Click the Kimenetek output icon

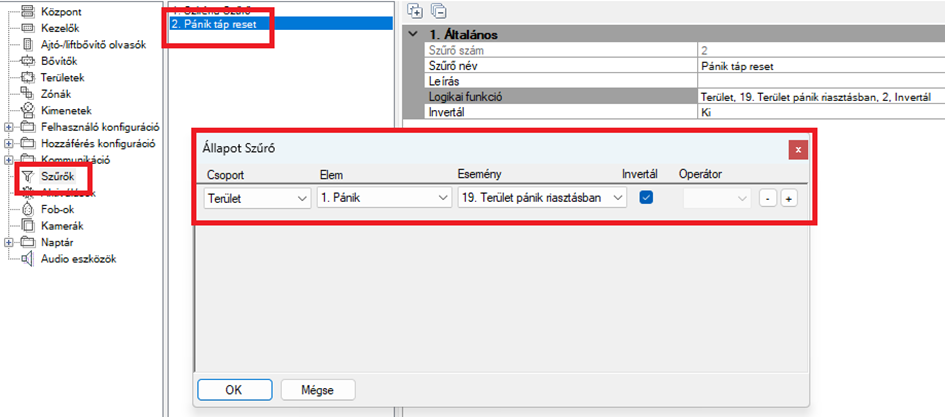[x=28, y=110]
